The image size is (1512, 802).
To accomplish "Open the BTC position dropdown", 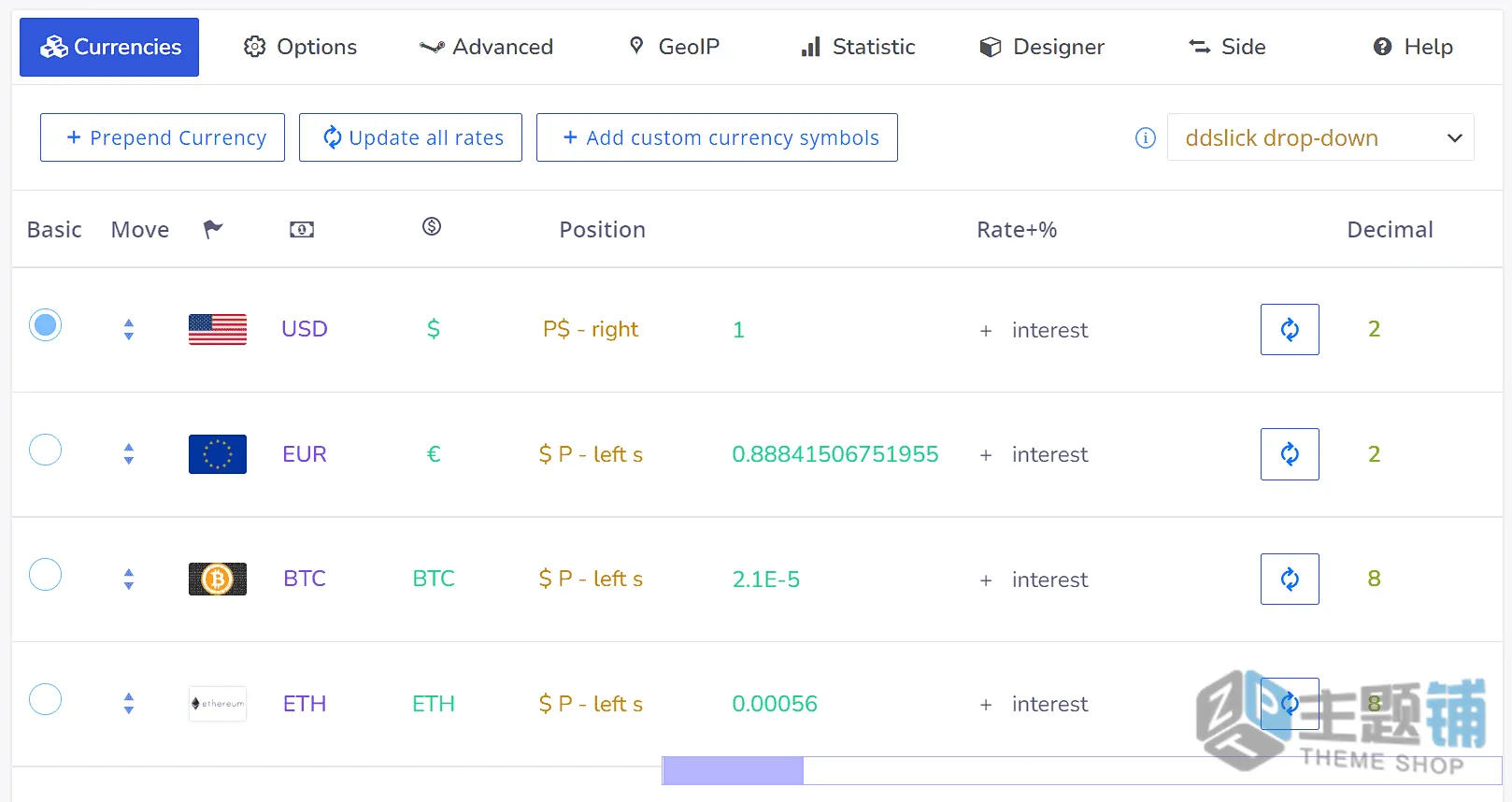I will click(591, 579).
